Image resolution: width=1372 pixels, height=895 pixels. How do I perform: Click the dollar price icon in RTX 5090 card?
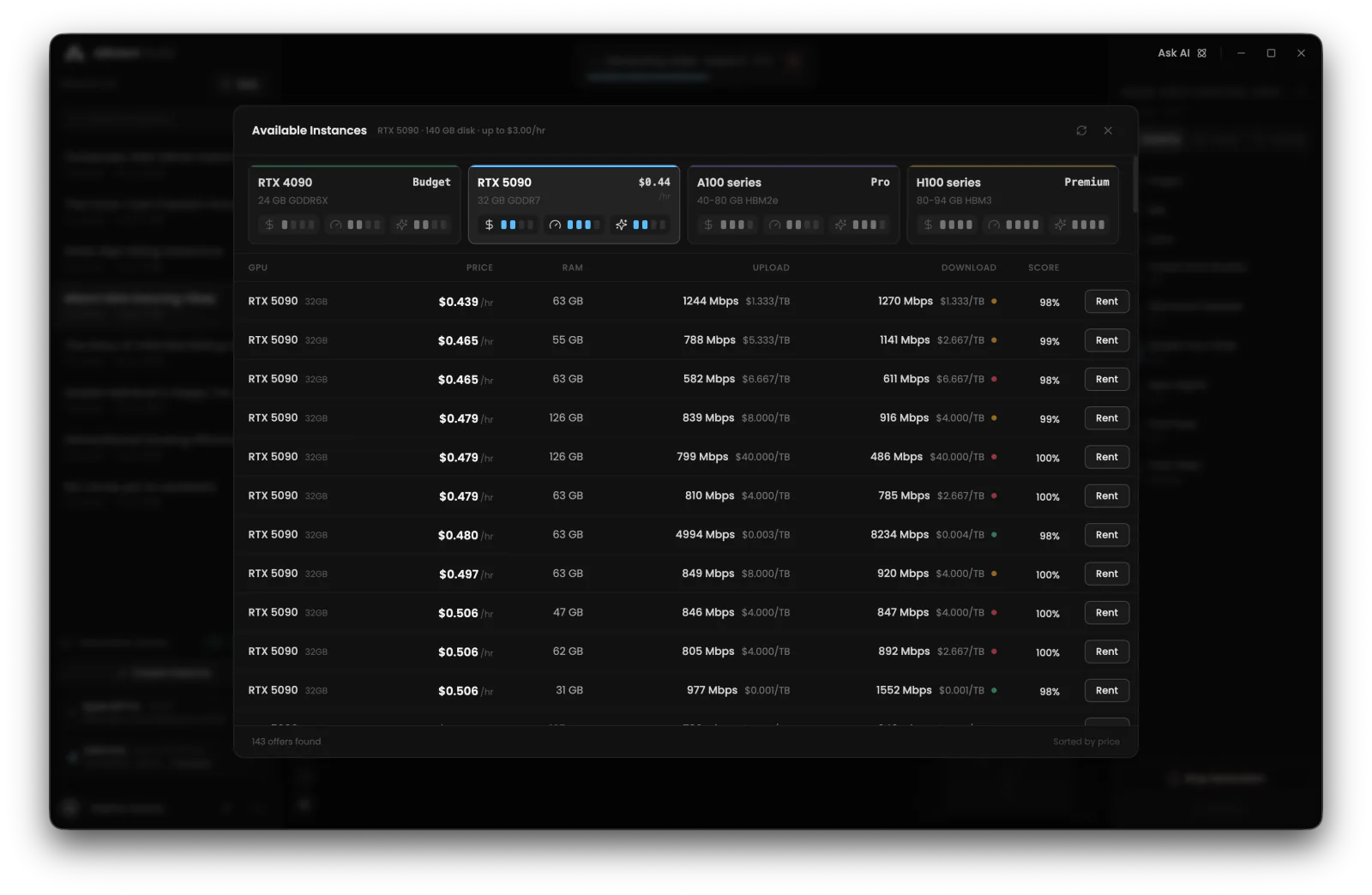[x=489, y=225]
